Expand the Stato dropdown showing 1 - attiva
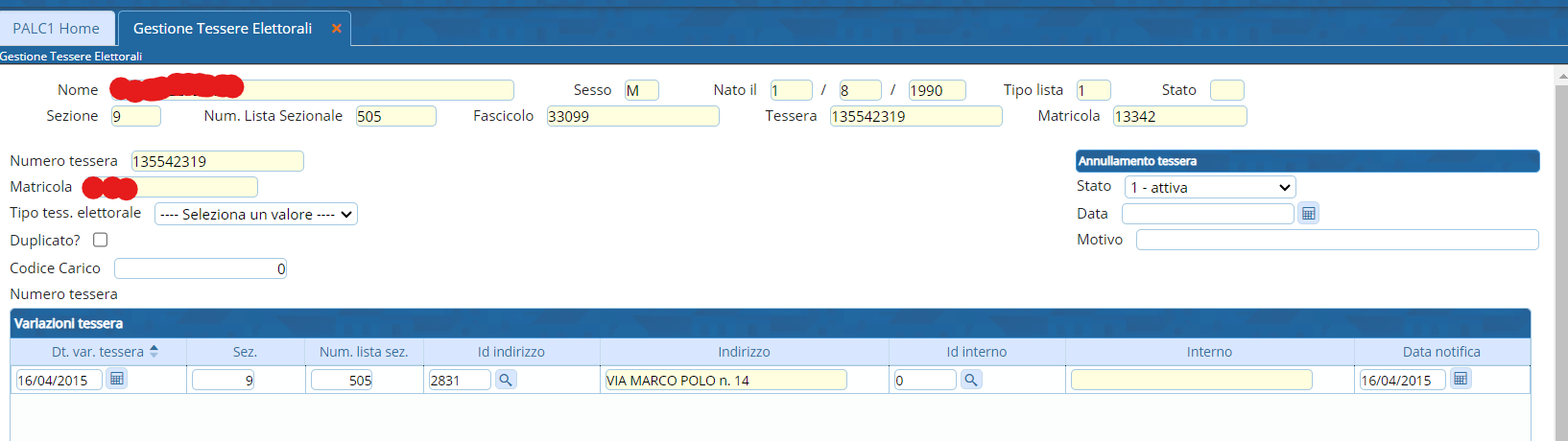The width and height of the screenshot is (1568, 441). coord(1209,188)
